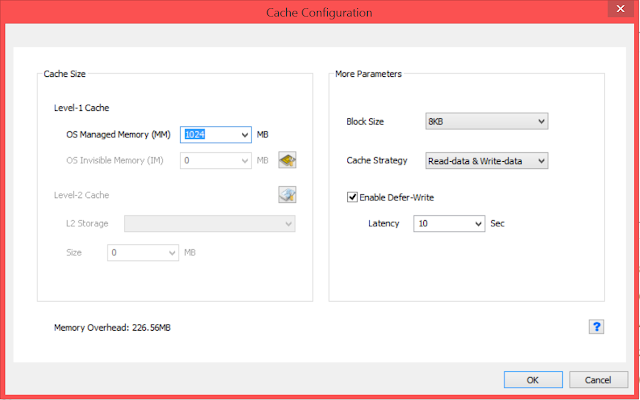Toggle the Enable Defer-Write checkbox
The width and height of the screenshot is (640, 400).
tap(352, 197)
